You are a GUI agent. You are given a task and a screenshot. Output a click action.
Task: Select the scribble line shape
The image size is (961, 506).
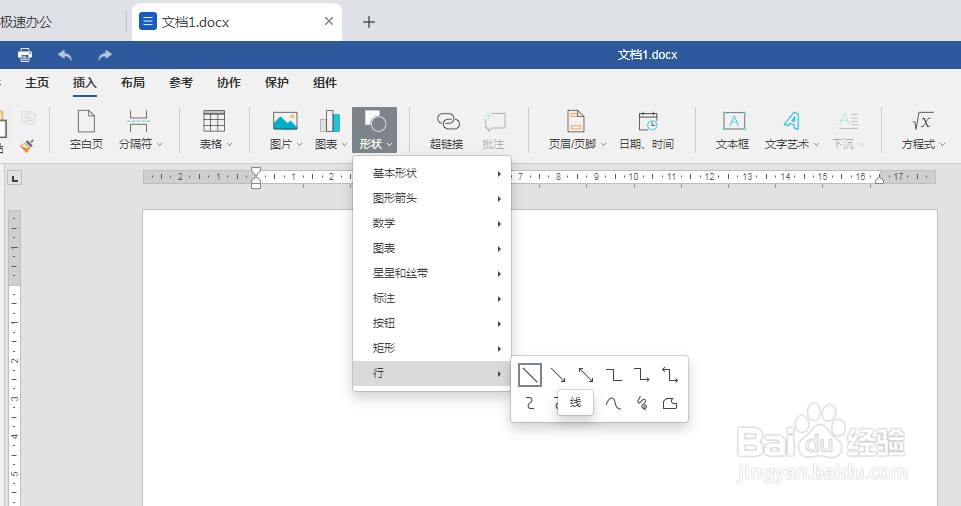(x=642, y=403)
